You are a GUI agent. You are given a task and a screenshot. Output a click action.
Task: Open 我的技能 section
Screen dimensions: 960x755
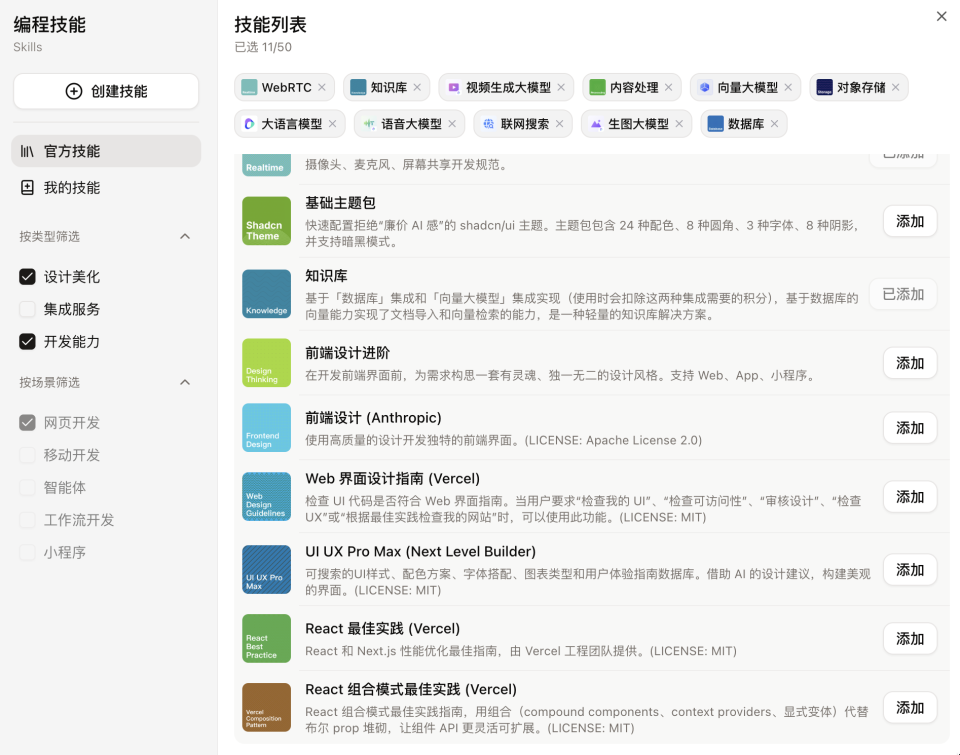click(x=106, y=187)
